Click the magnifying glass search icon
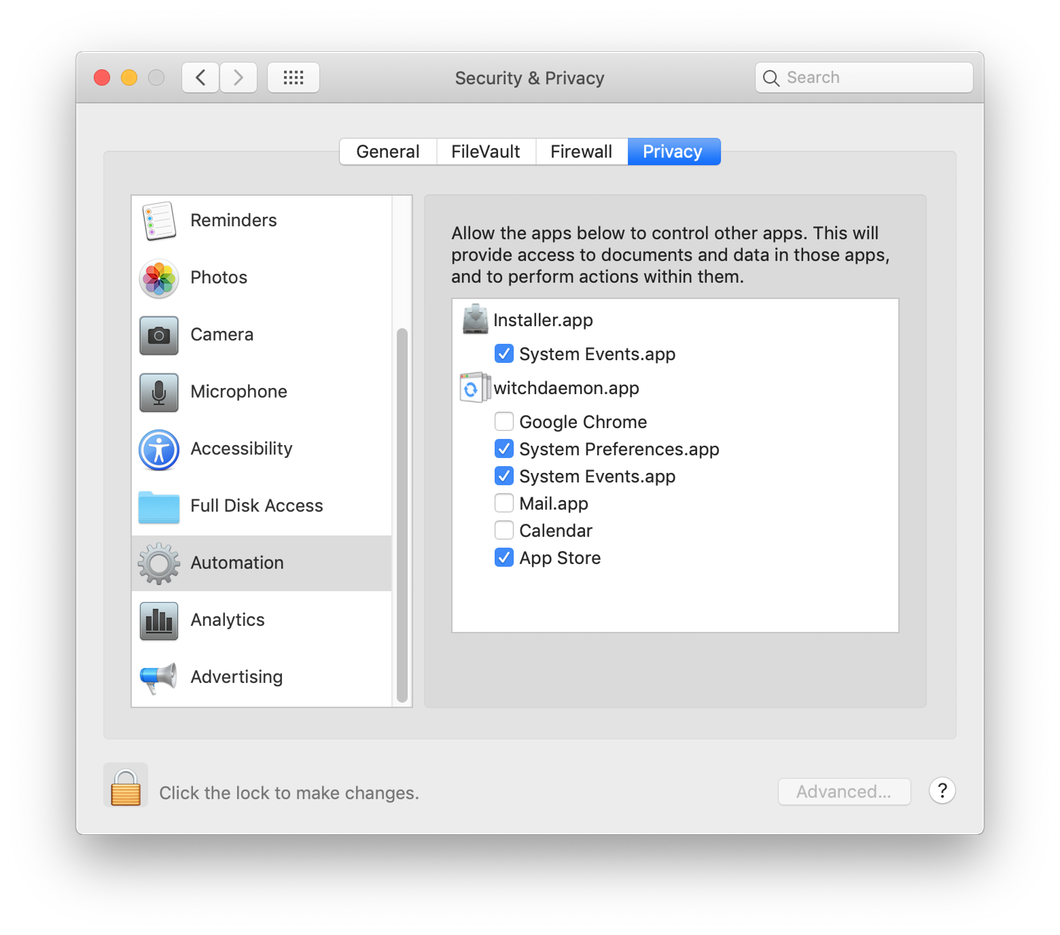The width and height of the screenshot is (1060, 935). pyautogui.click(x=771, y=78)
